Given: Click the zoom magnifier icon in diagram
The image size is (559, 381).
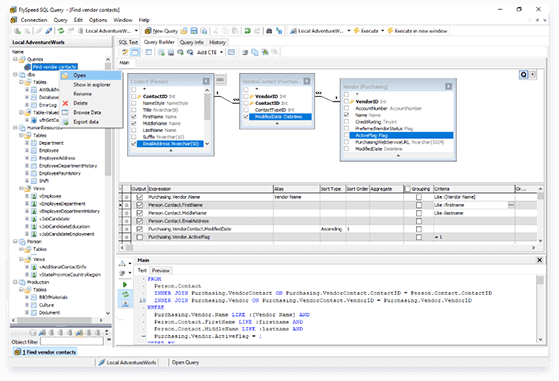Looking at the screenshot, I should tap(523, 74).
